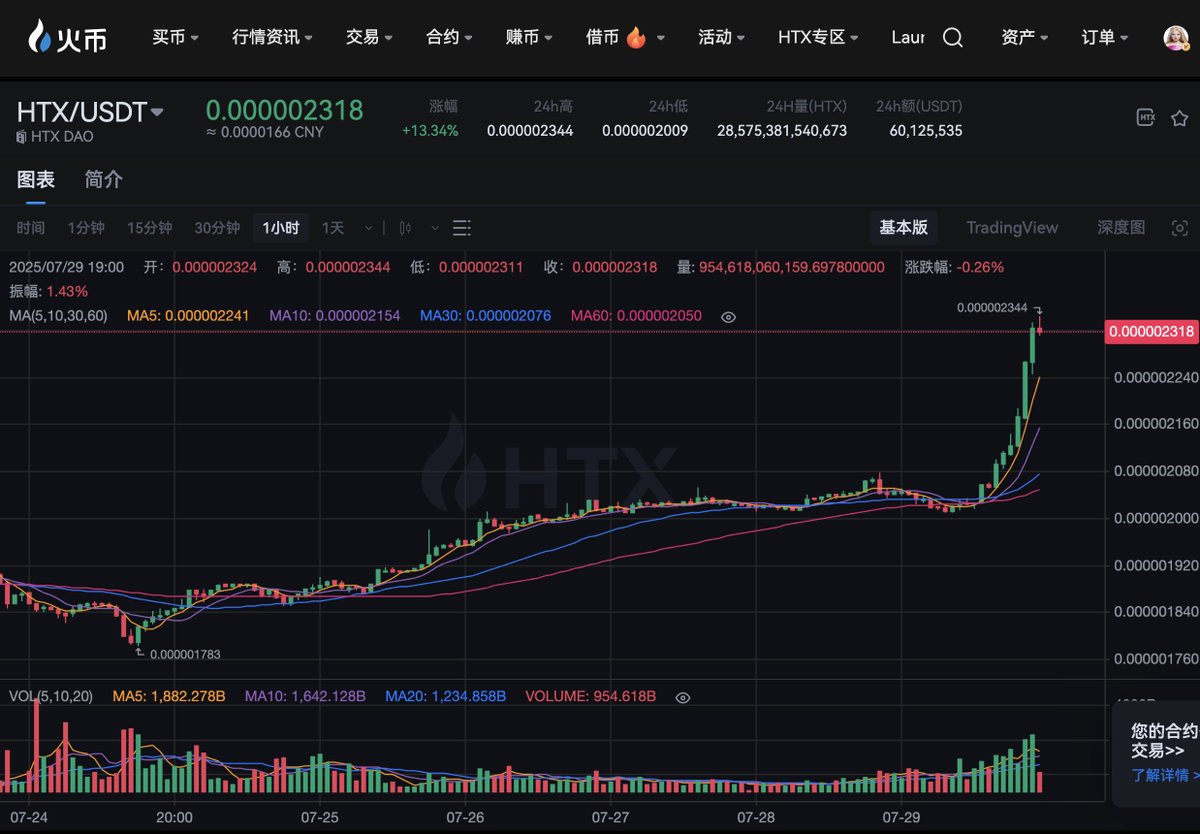Click the 24h低 value 0.000002009
1200x834 pixels.
pos(645,131)
